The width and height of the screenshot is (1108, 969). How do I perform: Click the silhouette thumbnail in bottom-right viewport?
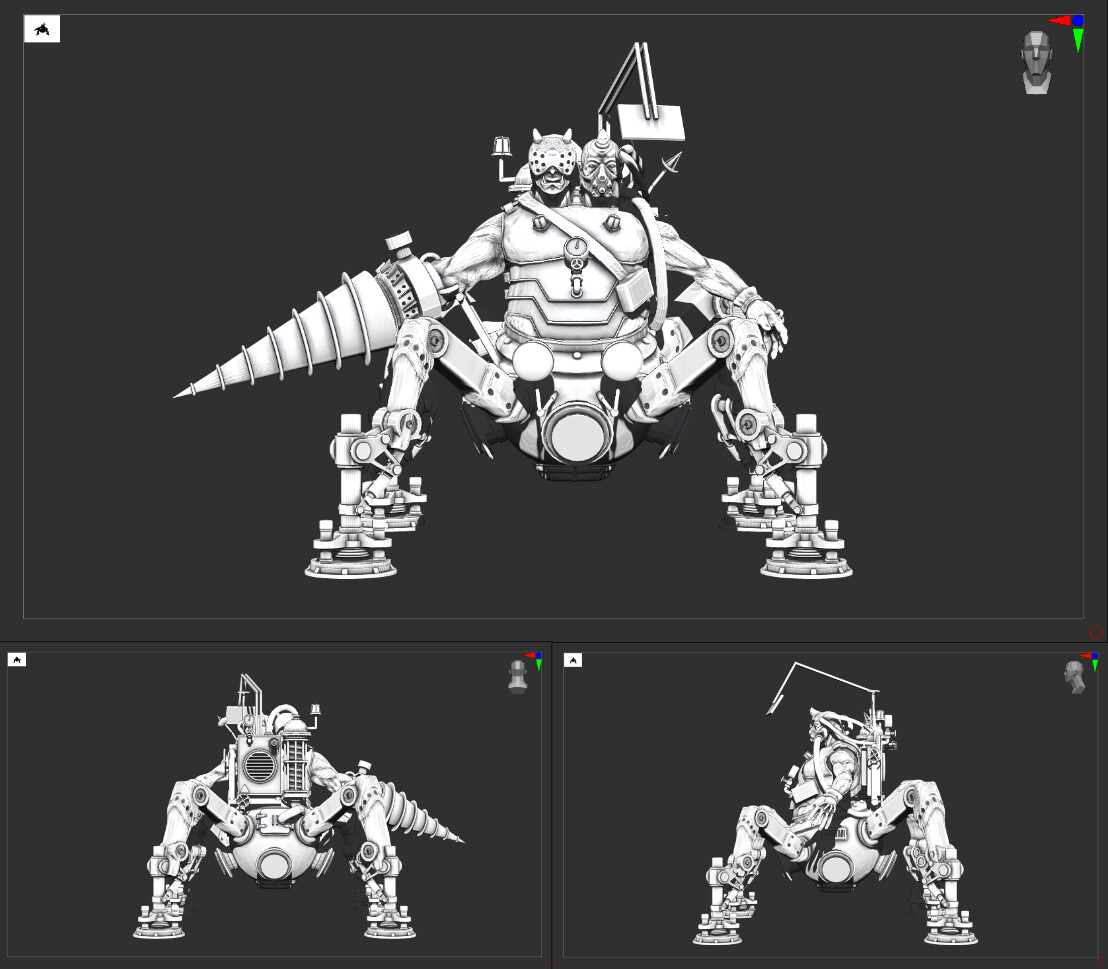573,660
